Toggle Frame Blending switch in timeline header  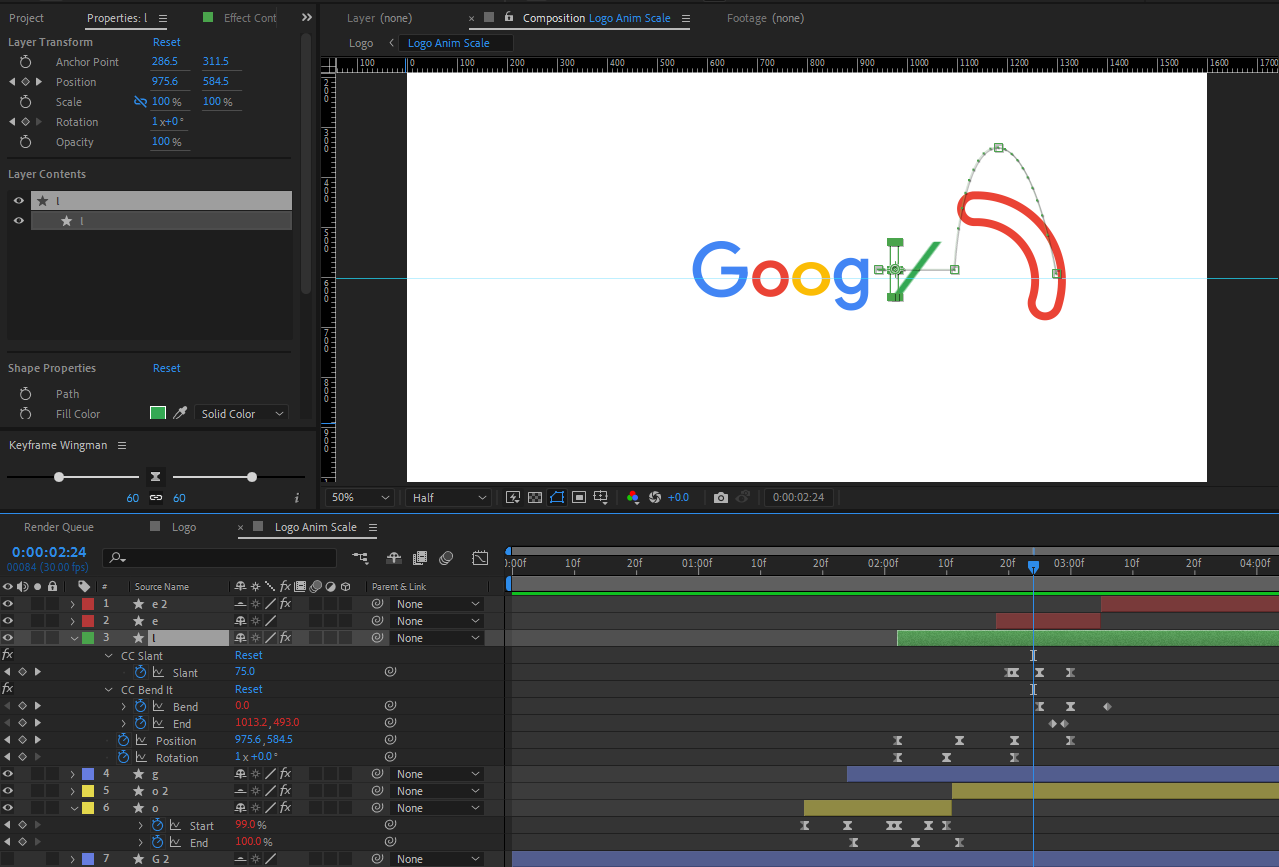pos(419,558)
